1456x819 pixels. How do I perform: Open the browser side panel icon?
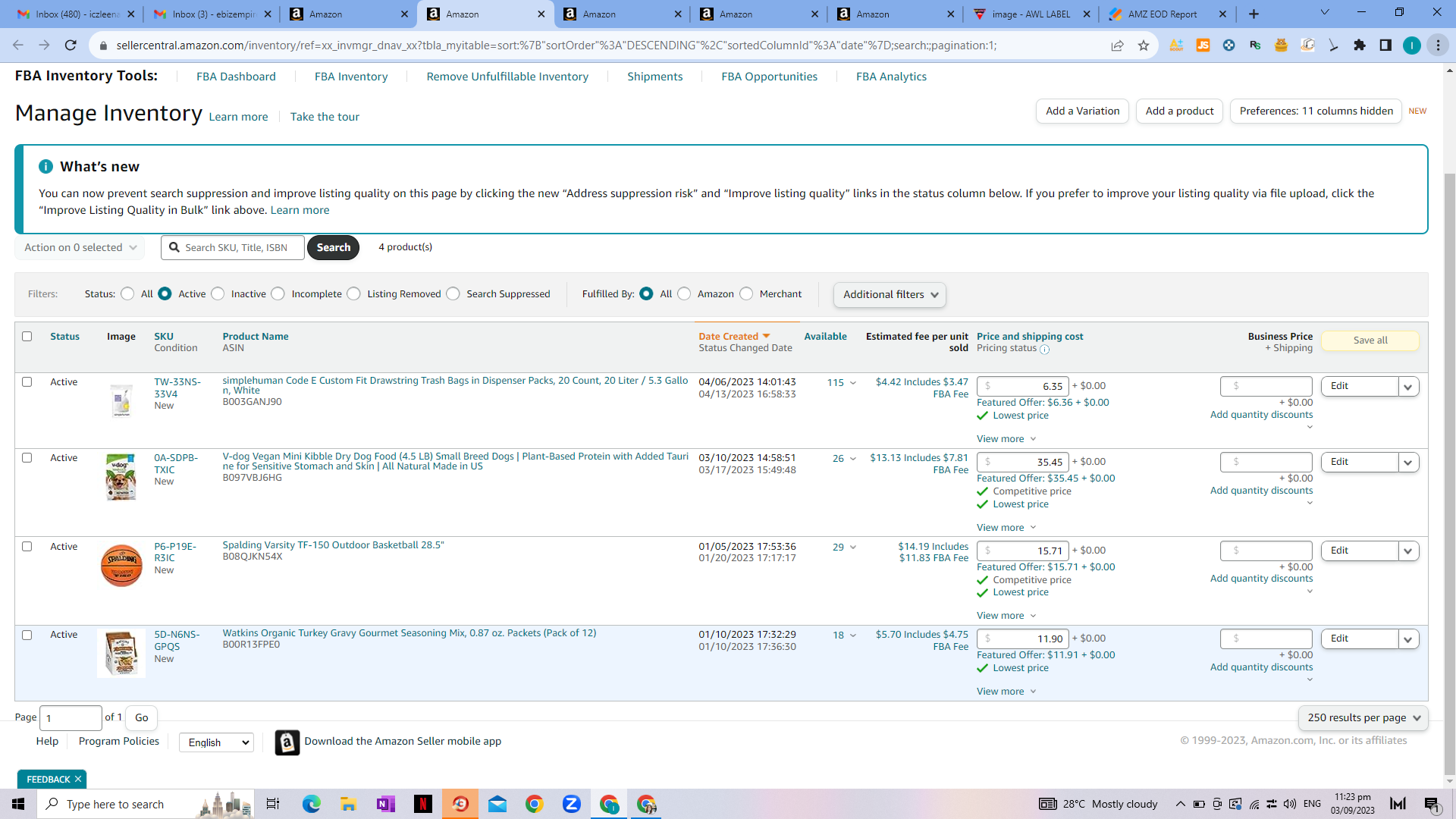pos(1385,45)
